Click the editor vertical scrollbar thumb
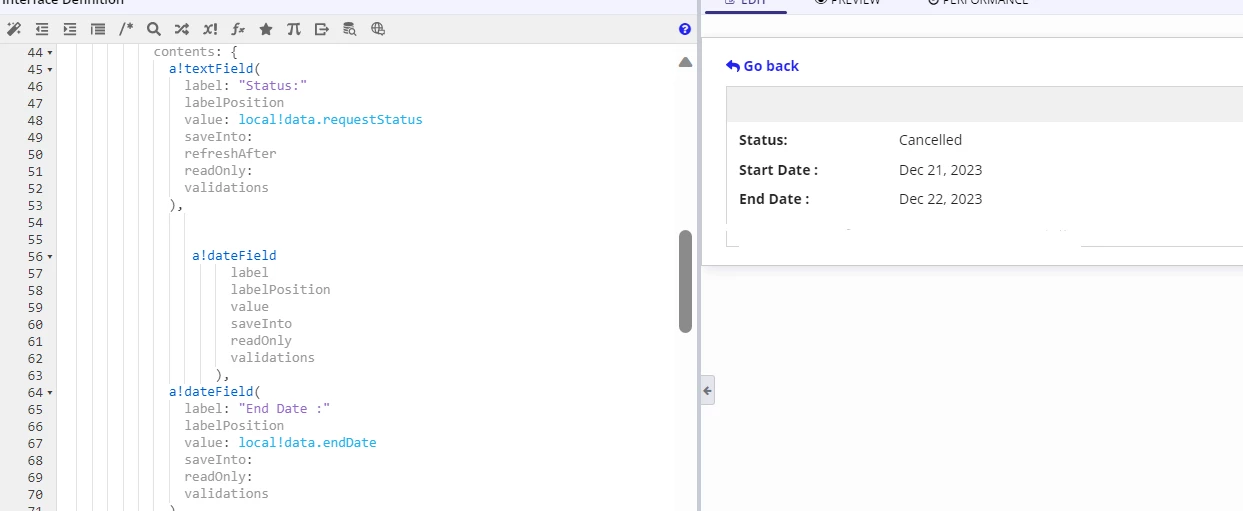This screenshot has height=511, width=1243. 685,281
